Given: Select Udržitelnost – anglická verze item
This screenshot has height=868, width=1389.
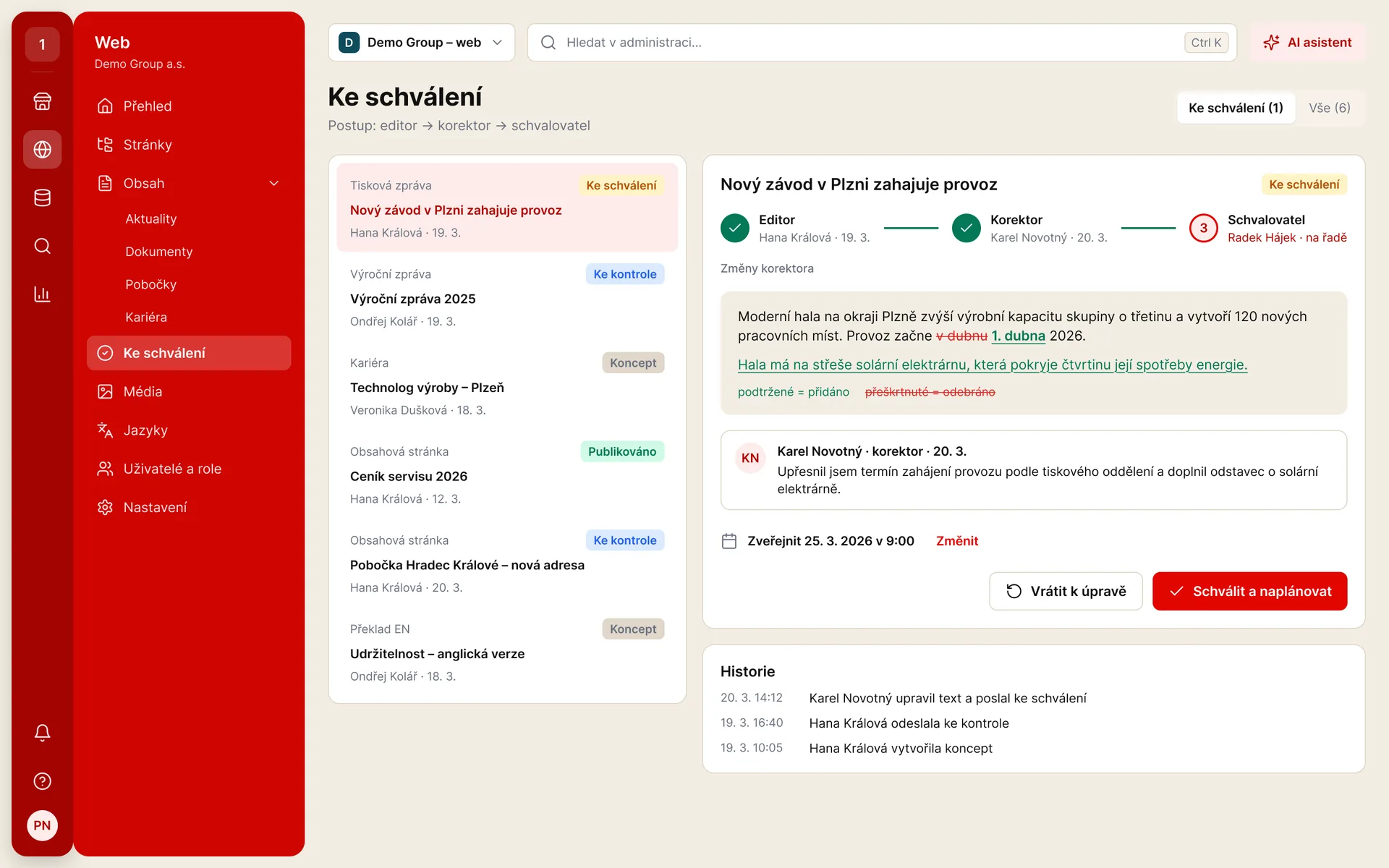Looking at the screenshot, I should tap(507, 652).
